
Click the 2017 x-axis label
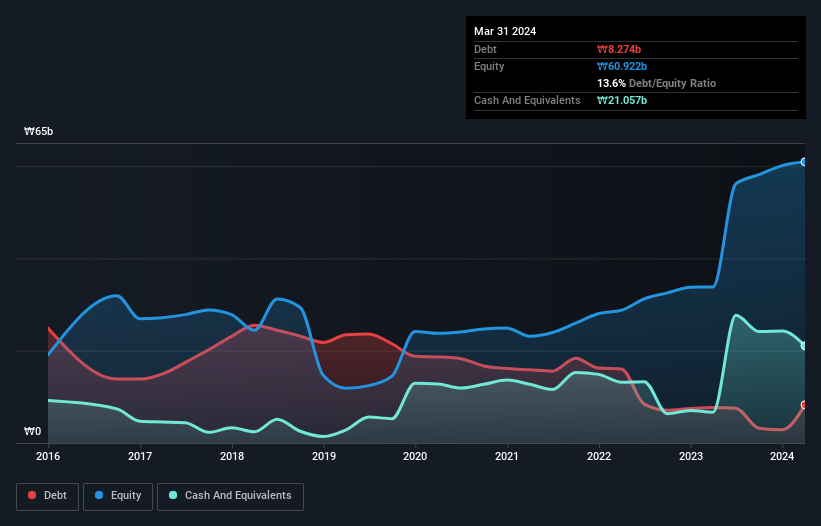(x=140, y=456)
